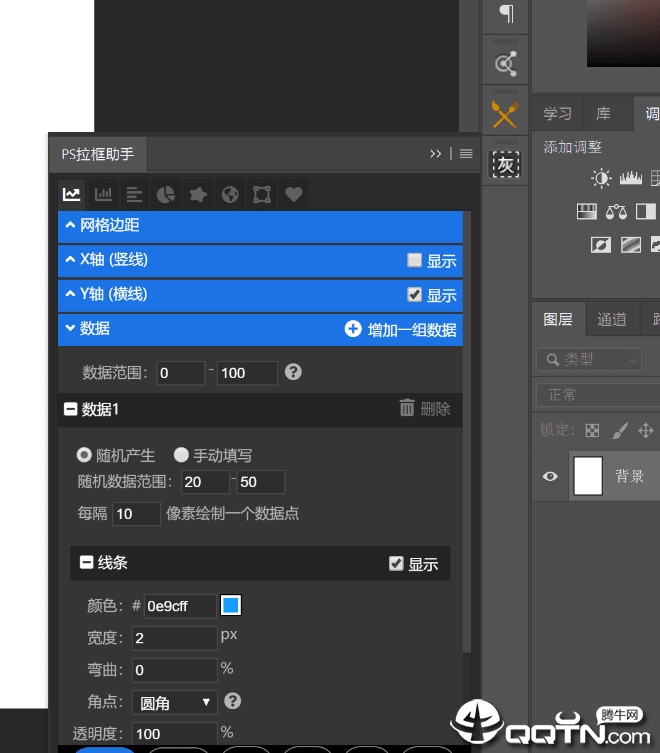This screenshot has width=660, height=753.
Task: Click 删除 to remove 数据1
Action: [x=425, y=409]
